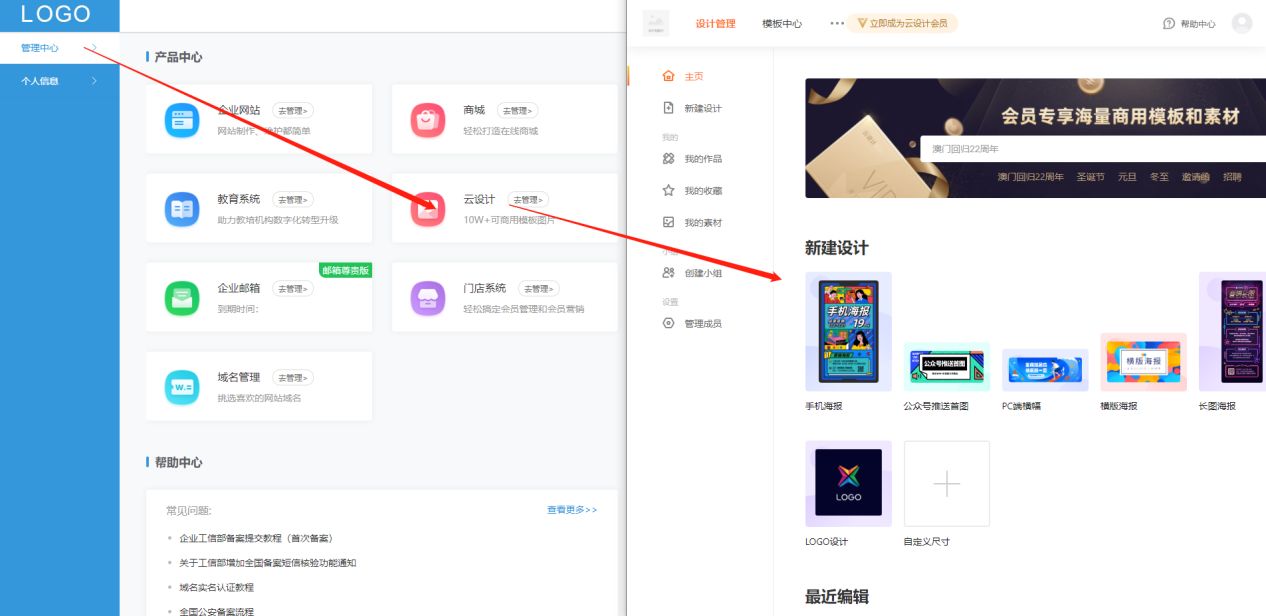This screenshot has width=1266, height=616.
Task: Open 企业工信部备案提交教程 help article
Action: 256,538
